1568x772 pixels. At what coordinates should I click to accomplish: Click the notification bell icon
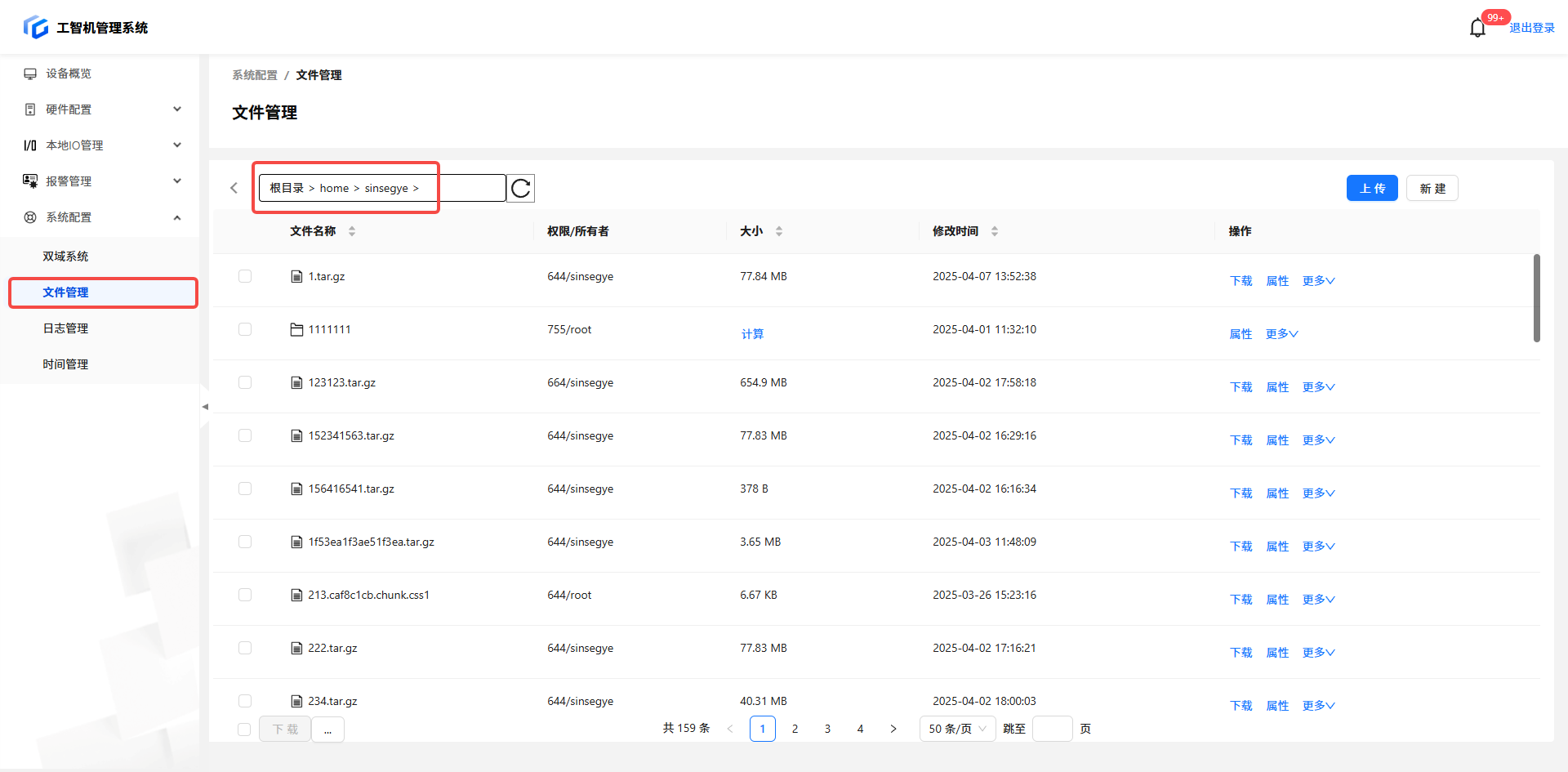1477,29
